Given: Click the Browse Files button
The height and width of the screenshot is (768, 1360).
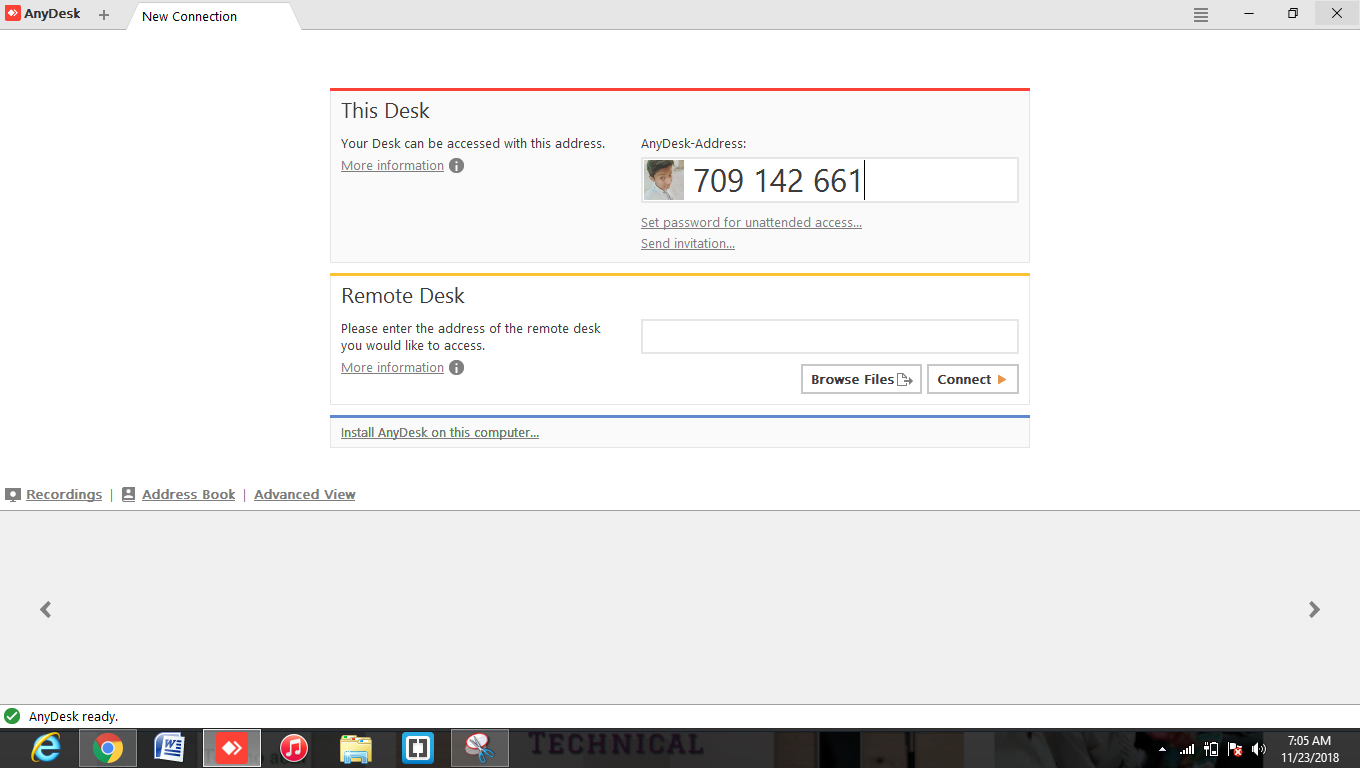Looking at the screenshot, I should point(860,379).
